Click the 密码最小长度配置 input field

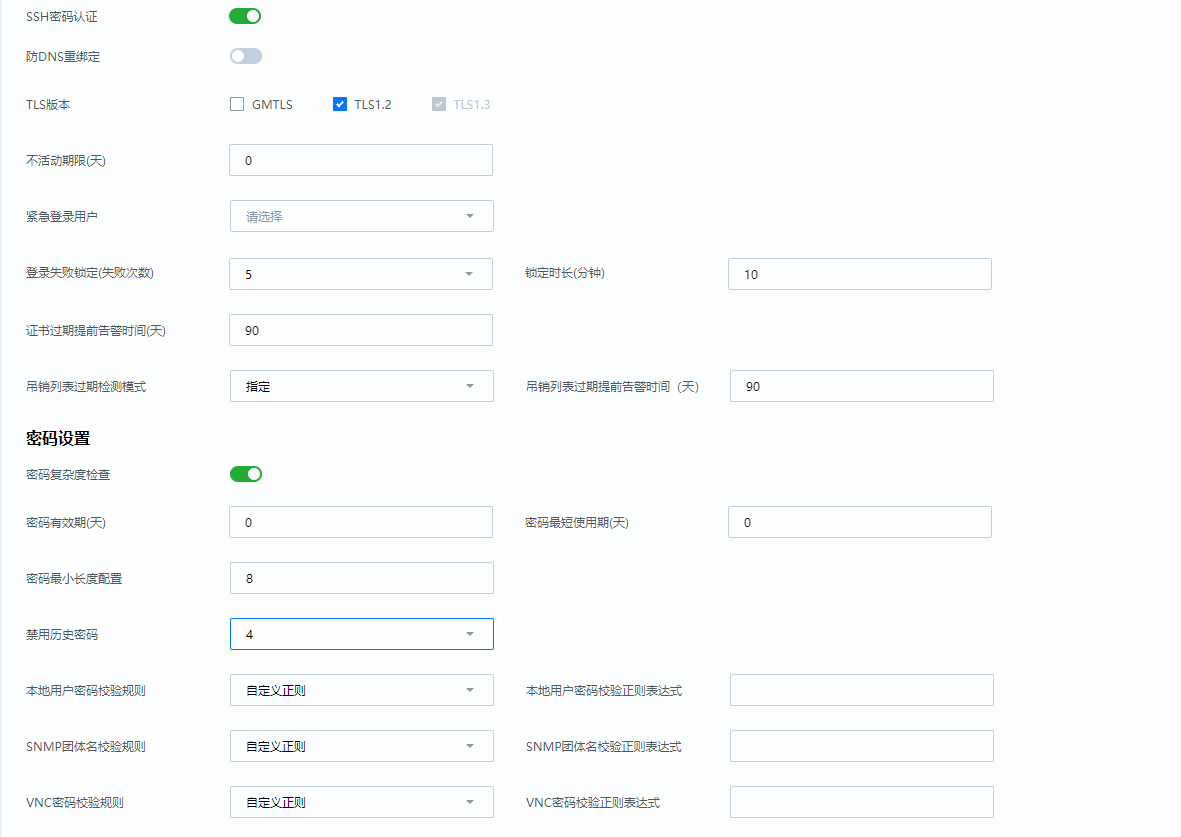coord(361,578)
